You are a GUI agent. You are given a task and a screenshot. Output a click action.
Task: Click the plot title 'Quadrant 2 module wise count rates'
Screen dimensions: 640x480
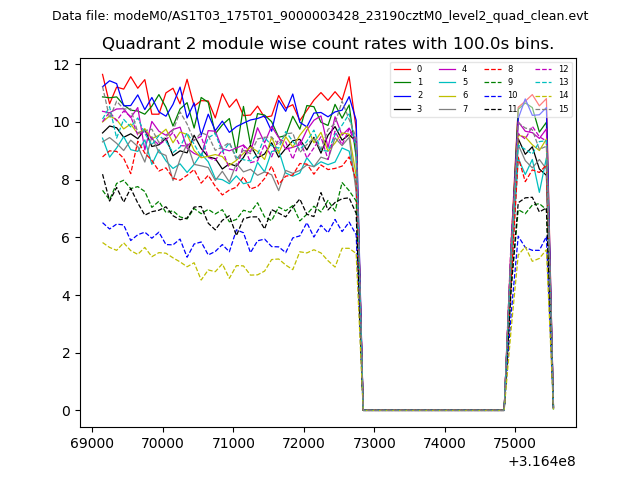click(328, 44)
